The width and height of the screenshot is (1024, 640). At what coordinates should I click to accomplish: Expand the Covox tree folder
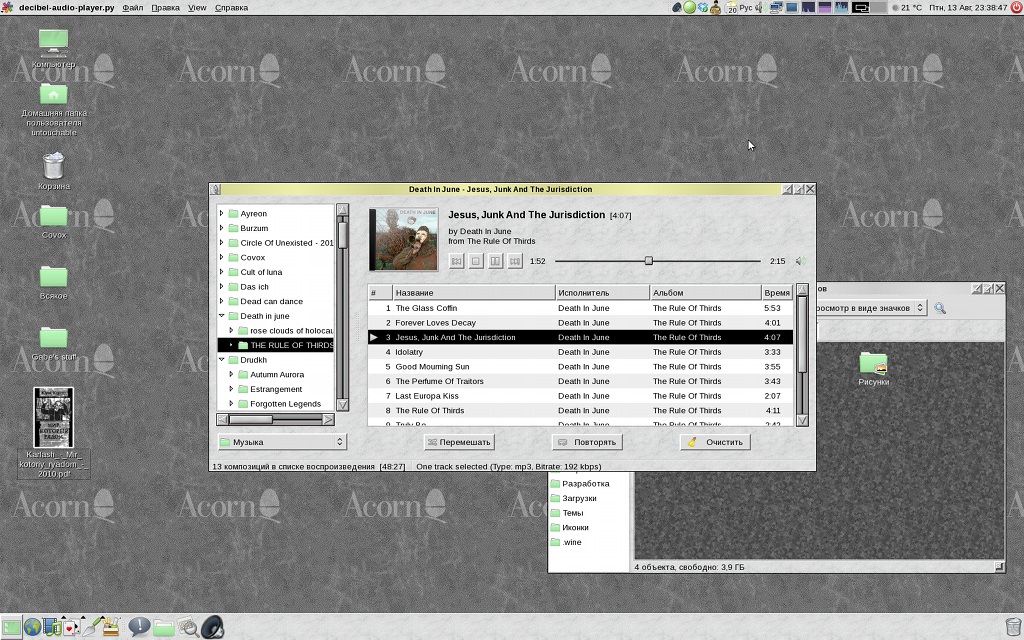pyautogui.click(x=221, y=257)
